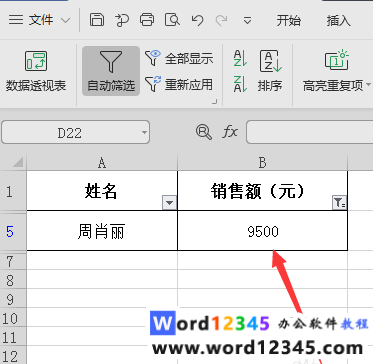Expand the arrow next to 文件
Viewport: 373px width, 364px height.
[66, 21]
